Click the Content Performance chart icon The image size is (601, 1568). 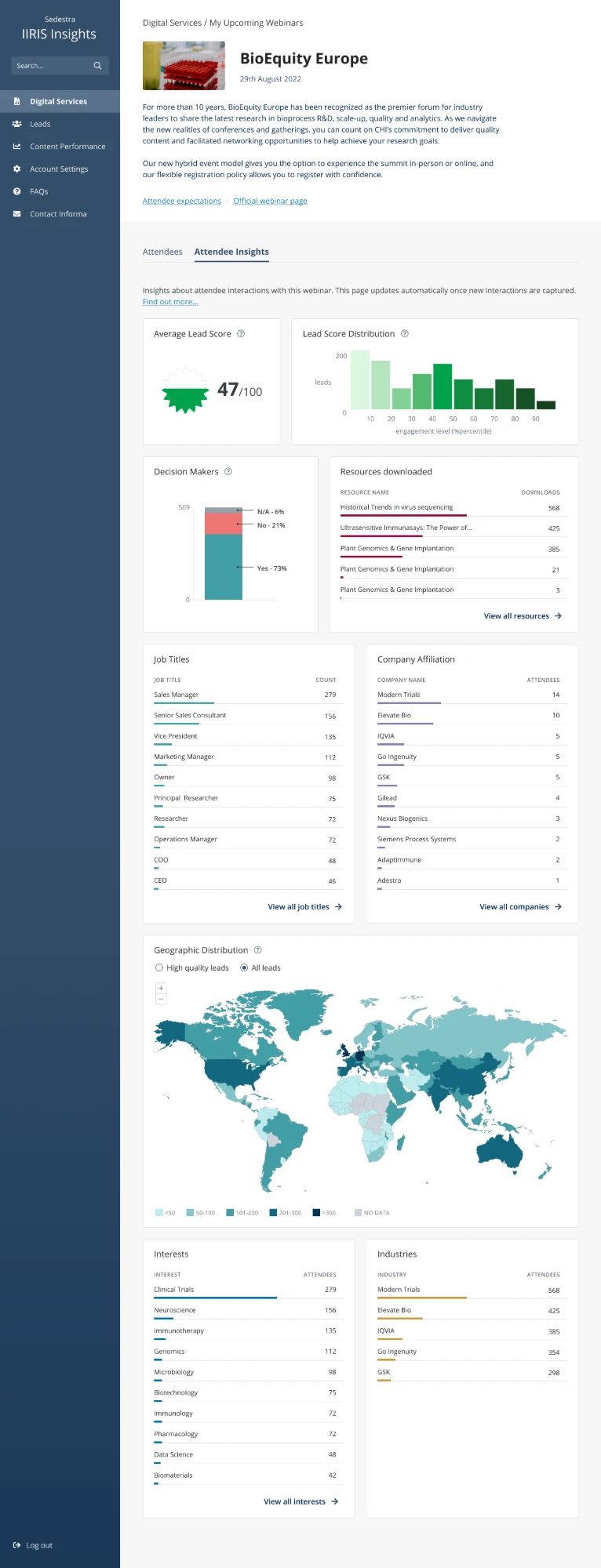(x=16, y=147)
